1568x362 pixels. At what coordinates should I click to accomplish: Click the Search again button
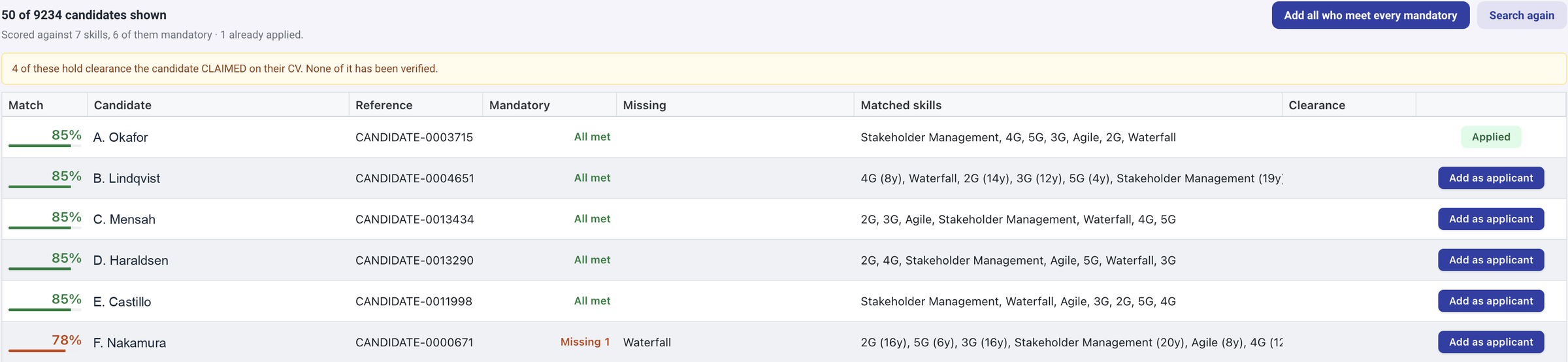pos(1522,15)
